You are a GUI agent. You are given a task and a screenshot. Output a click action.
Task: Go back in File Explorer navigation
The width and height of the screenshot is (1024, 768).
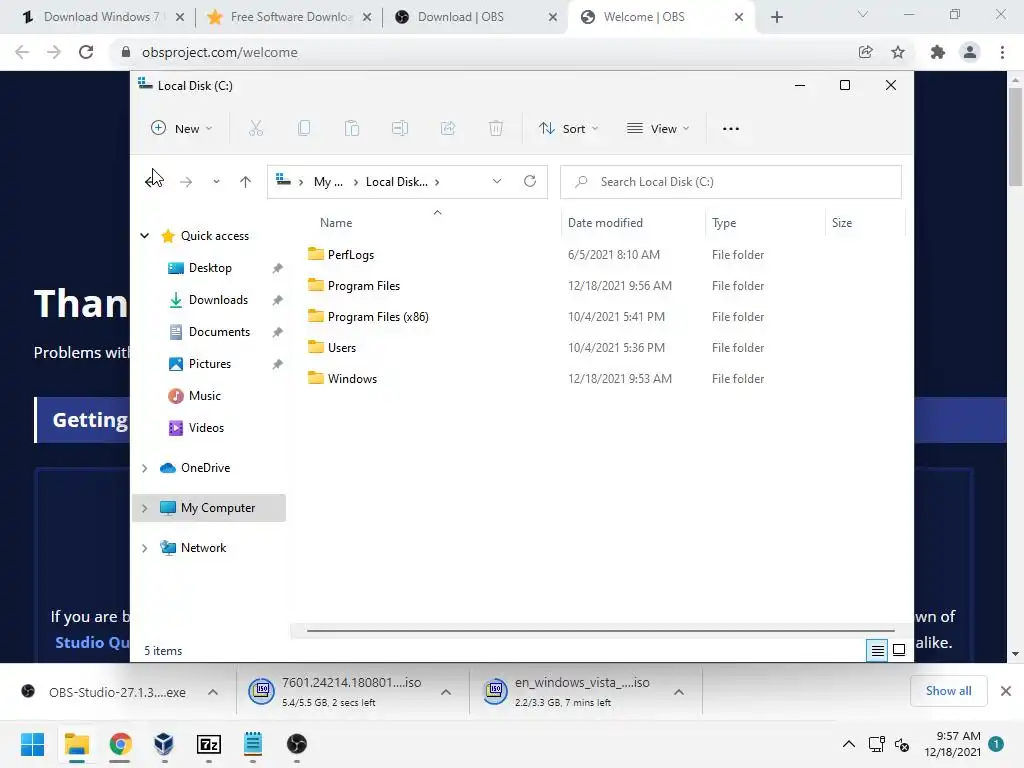pyautogui.click(x=154, y=182)
